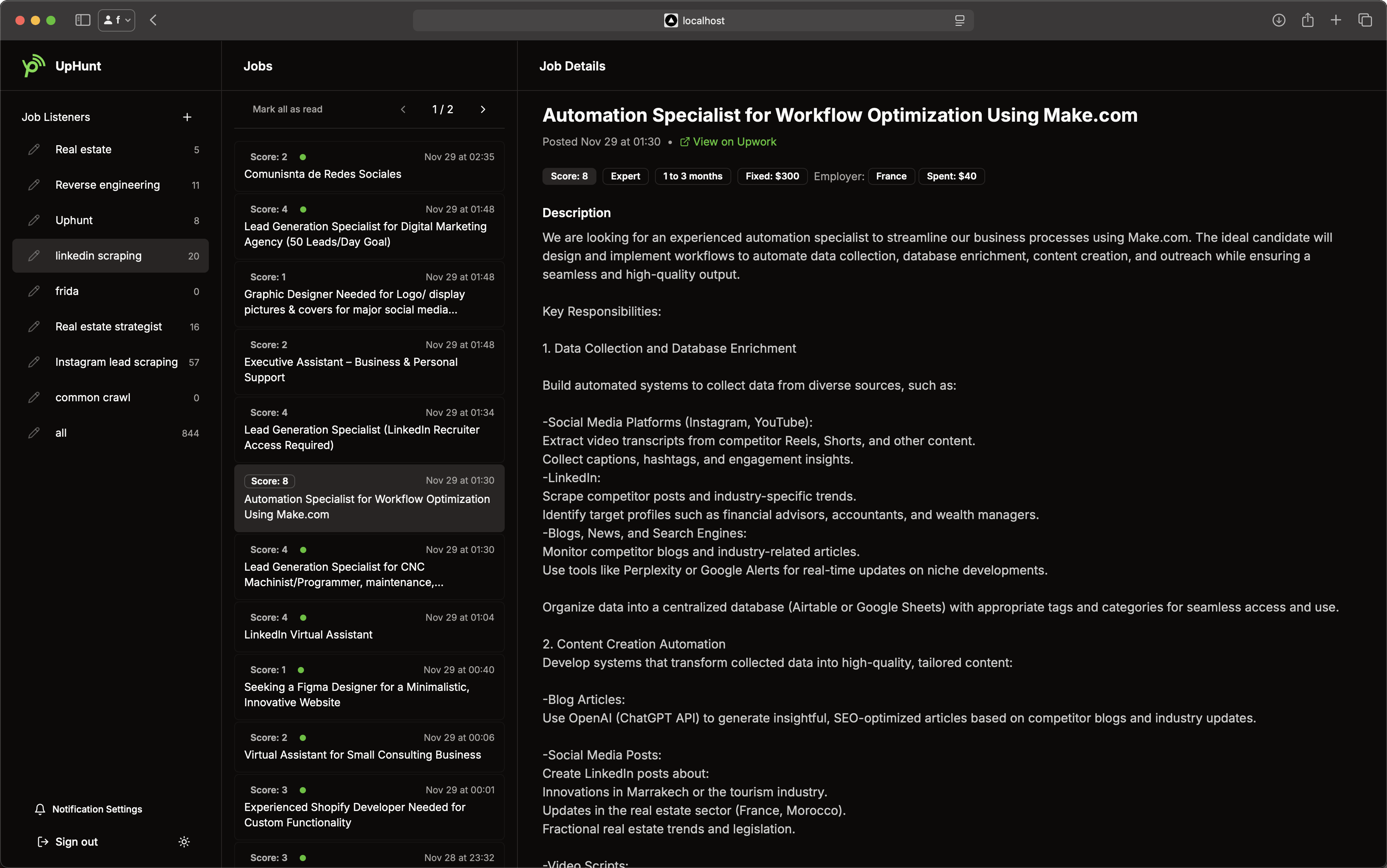Click the plus icon to add a Job Listener
This screenshot has height=868, width=1387.
(186, 117)
